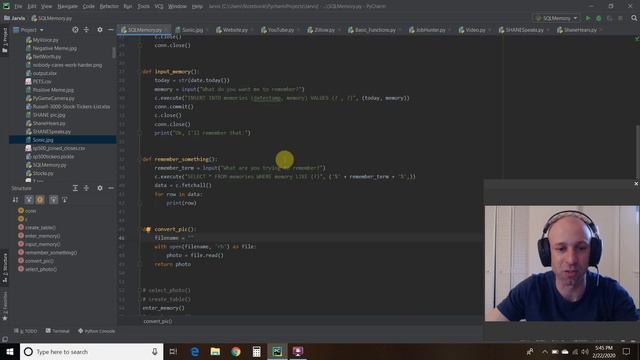Image resolution: width=640 pixels, height=360 pixels.
Task: Collapse the input_memory function fold marker
Action: [x=140, y=72]
